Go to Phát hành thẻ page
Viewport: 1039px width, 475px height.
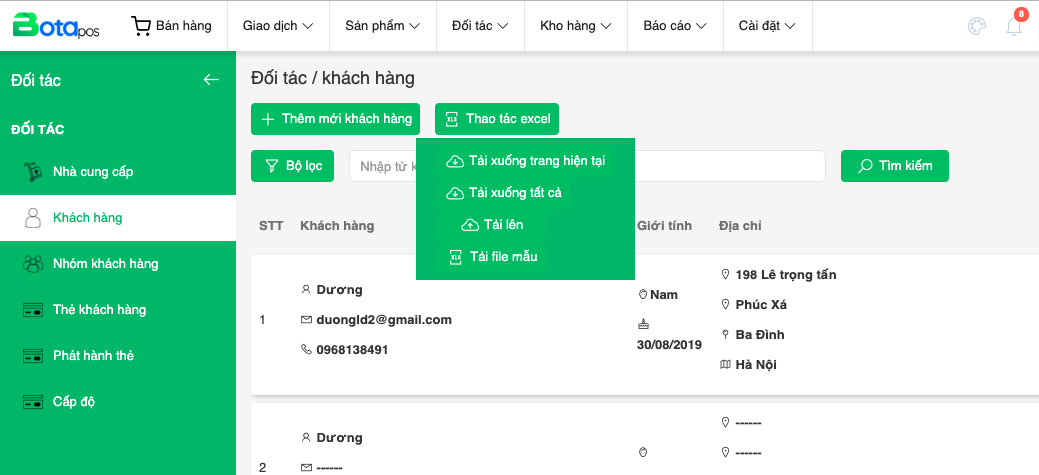93,356
